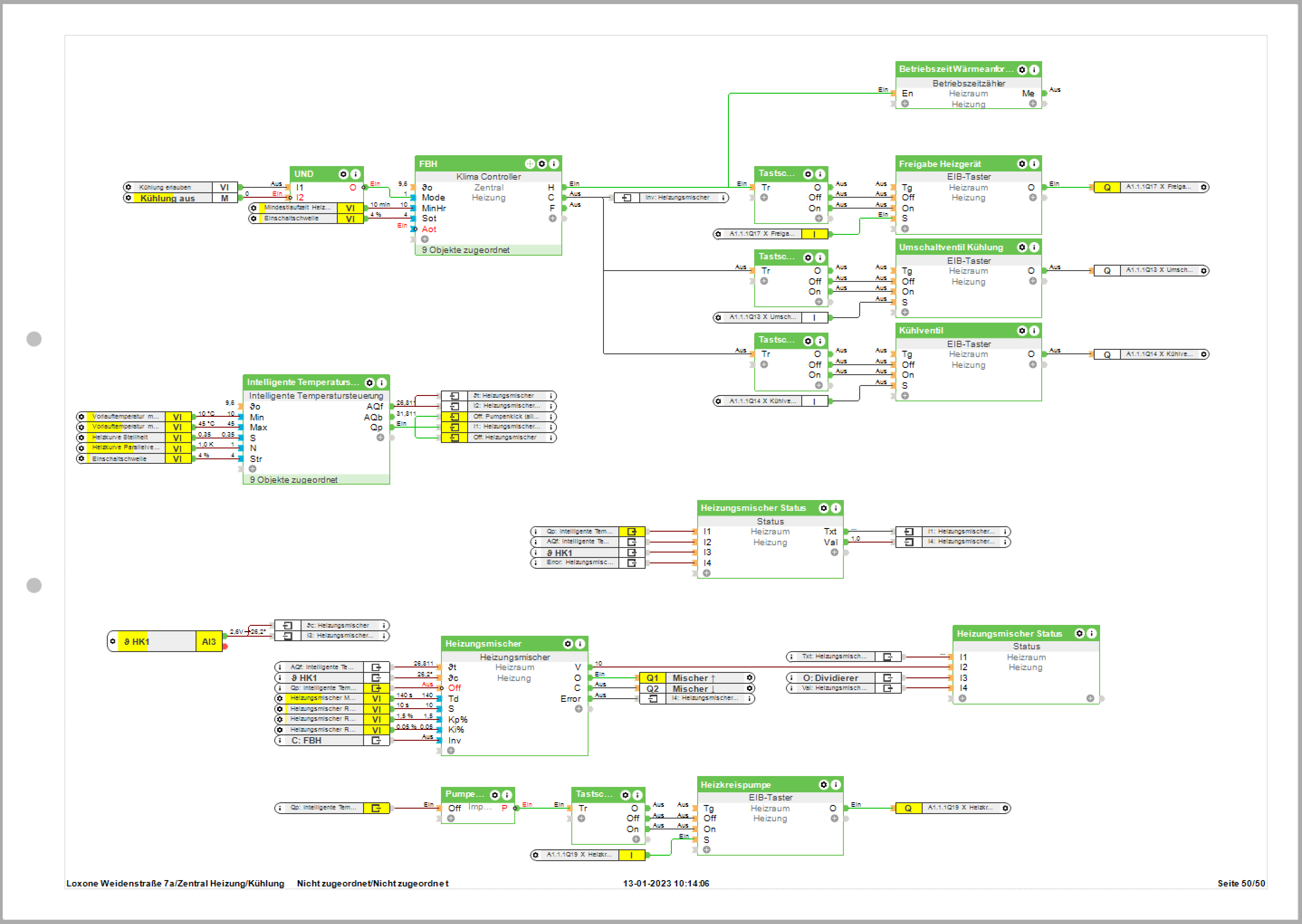1302x924 pixels.
Task: Expand inputs with plus under FBH Aot
Action: coord(425,239)
